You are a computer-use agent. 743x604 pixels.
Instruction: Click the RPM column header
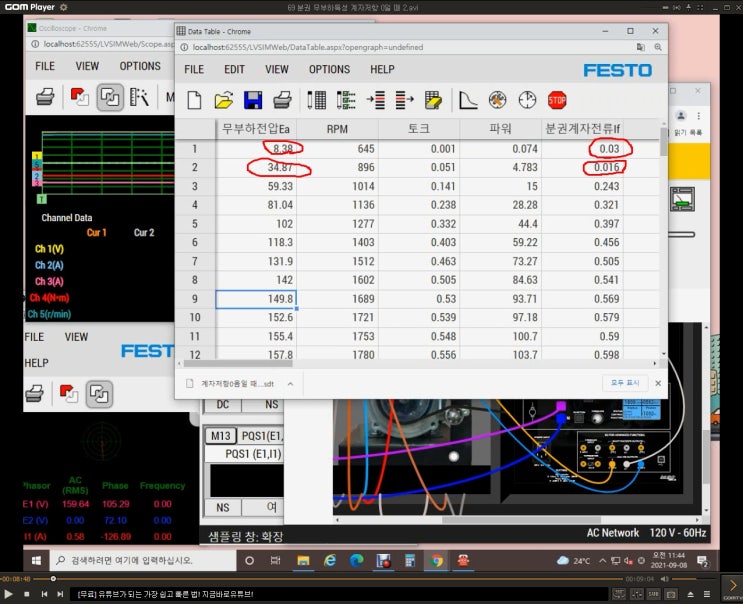(x=337, y=129)
